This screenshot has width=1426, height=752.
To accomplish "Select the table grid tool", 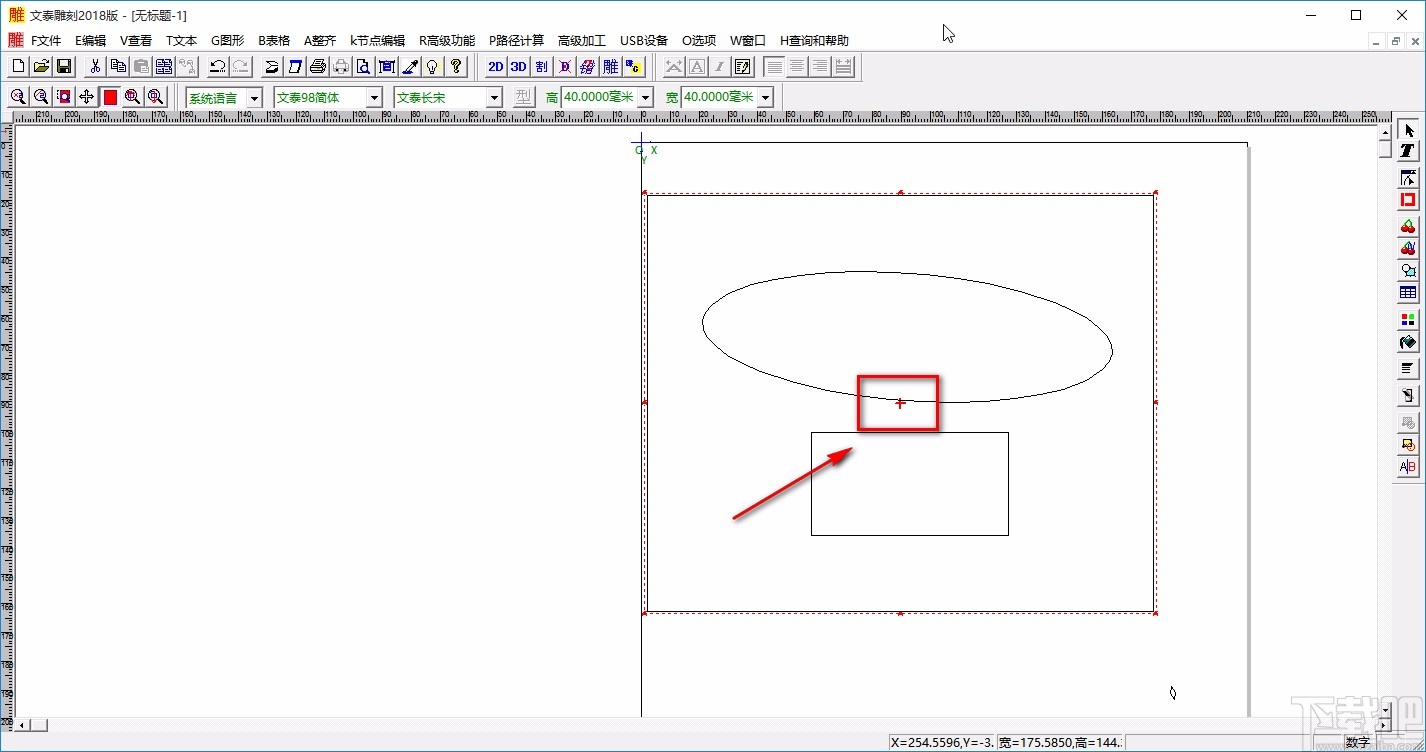I will [x=1408, y=293].
